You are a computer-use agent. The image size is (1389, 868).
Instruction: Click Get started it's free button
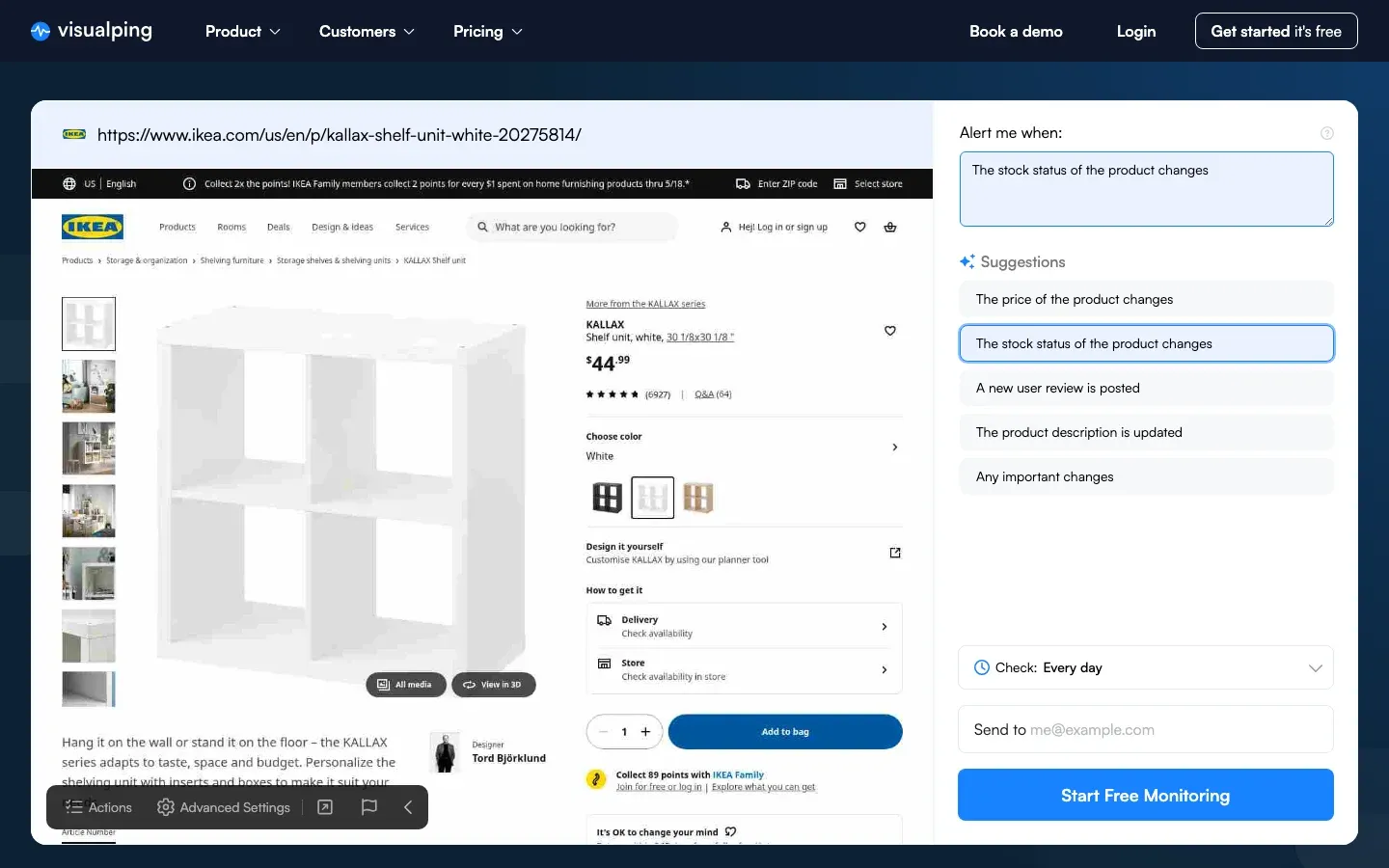point(1276,31)
